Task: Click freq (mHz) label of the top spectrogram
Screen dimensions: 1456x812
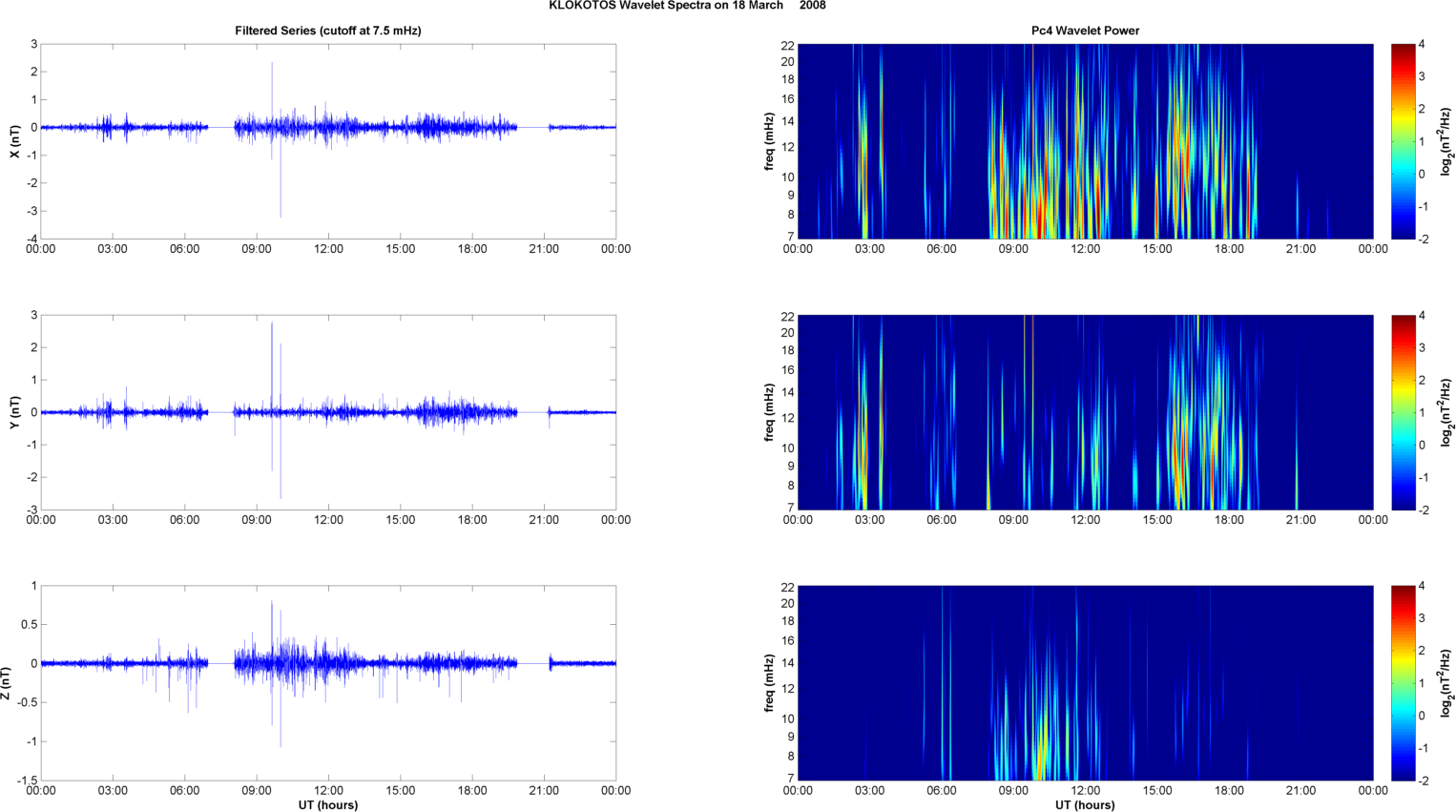Action: pos(769,141)
